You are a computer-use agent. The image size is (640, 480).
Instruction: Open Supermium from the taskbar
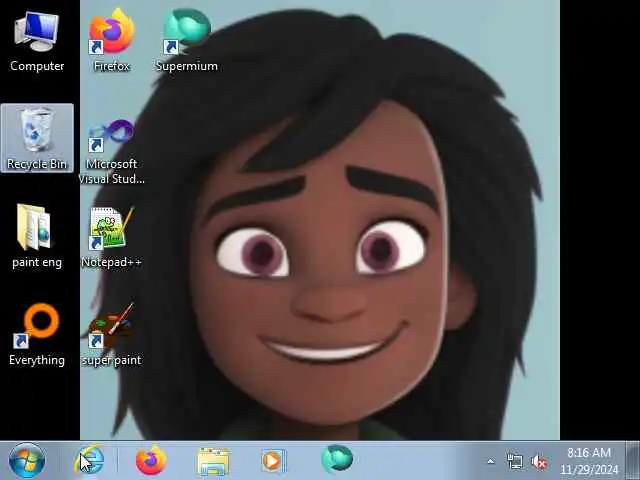337,460
